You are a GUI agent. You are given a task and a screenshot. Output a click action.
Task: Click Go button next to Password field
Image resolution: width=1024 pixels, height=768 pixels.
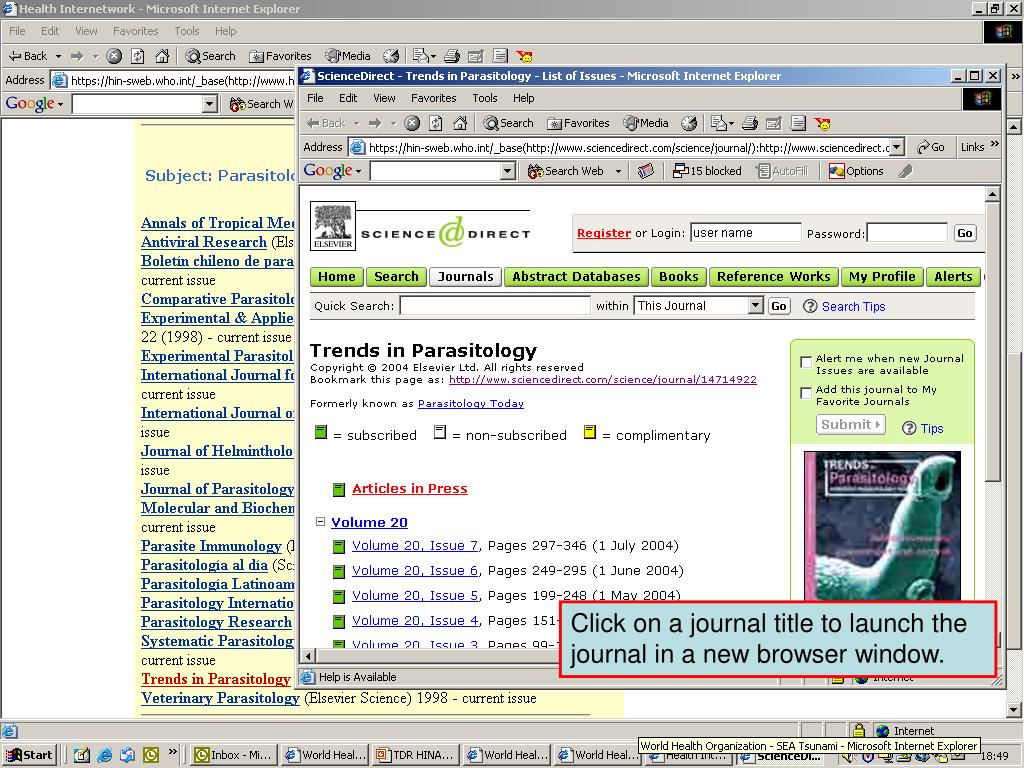[x=965, y=233]
